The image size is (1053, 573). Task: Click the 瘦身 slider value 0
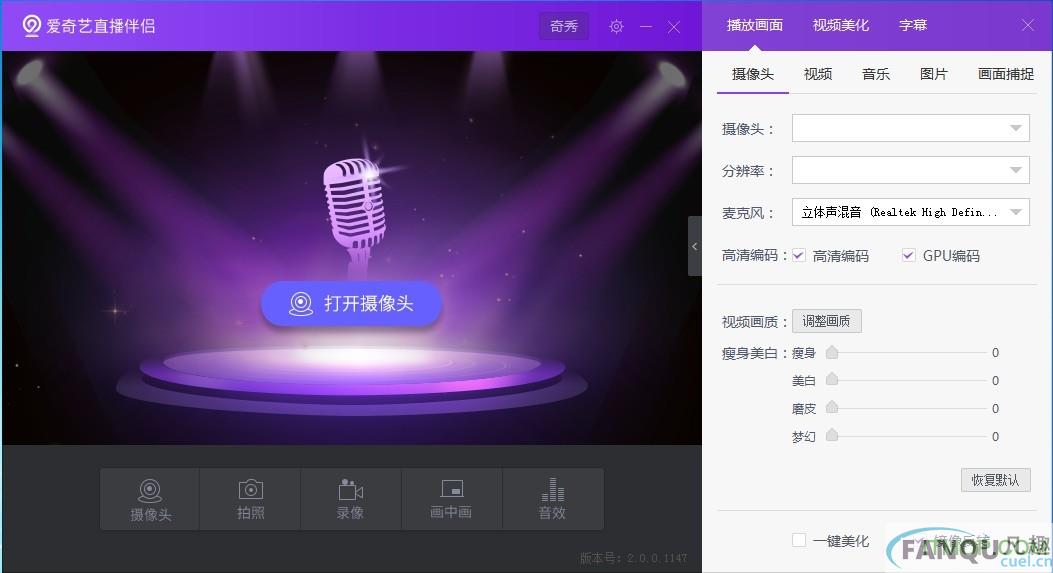[995, 353]
